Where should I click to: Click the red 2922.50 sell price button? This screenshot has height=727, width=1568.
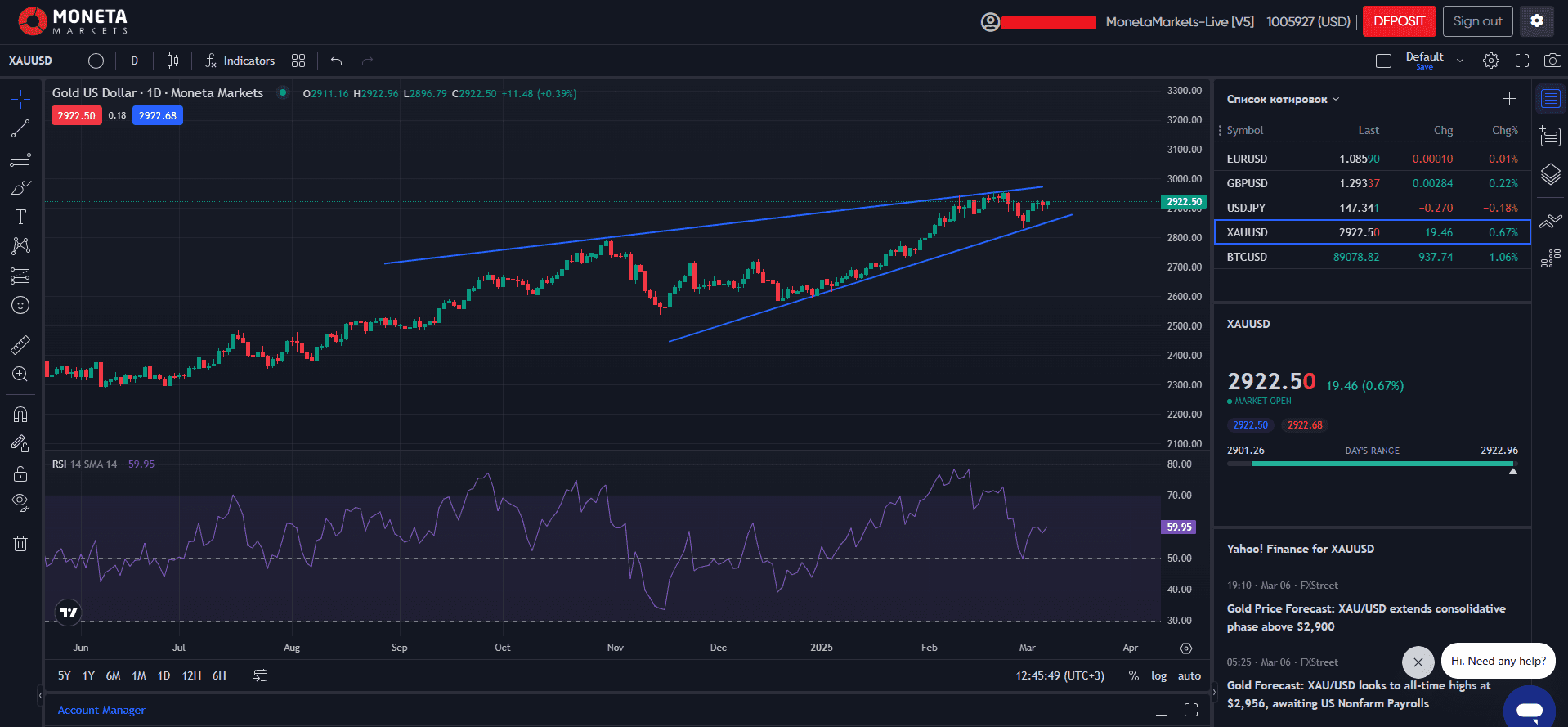click(77, 115)
